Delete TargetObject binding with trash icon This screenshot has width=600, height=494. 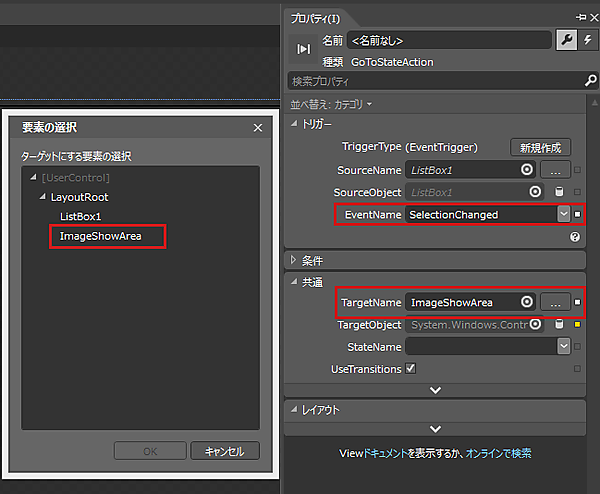coord(559,324)
